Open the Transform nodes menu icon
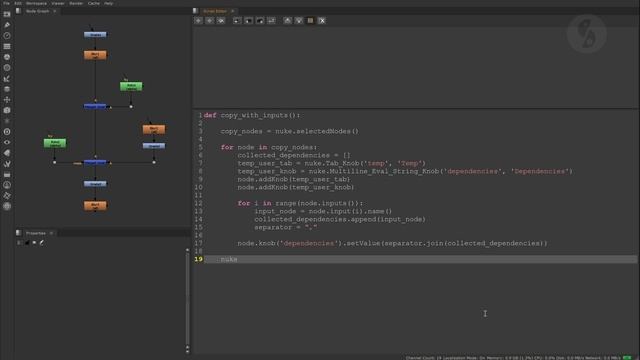Screen dimensions: 640x360 point(7,100)
